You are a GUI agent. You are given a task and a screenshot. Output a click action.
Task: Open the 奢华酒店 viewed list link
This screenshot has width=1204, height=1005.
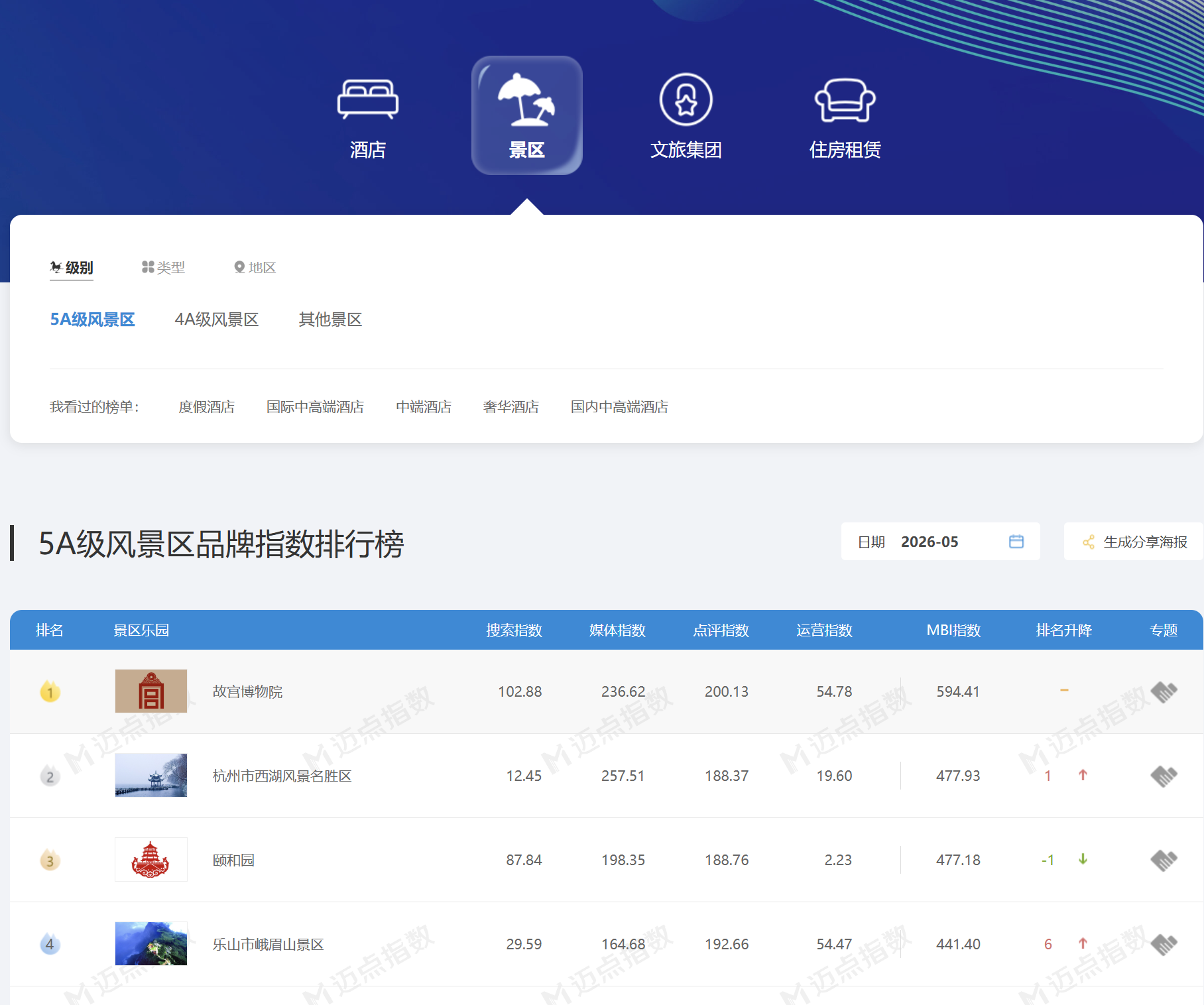pos(511,406)
